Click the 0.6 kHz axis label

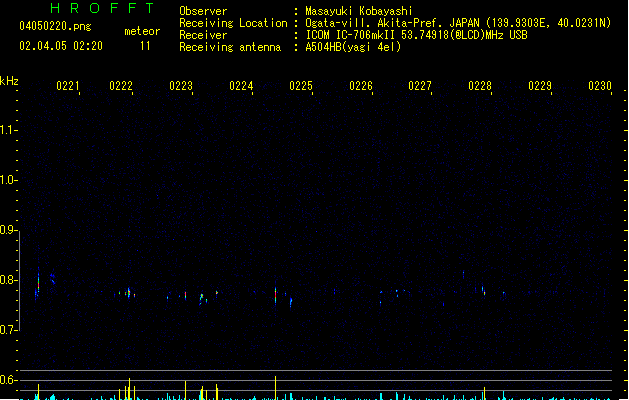pyautogui.click(x=7, y=380)
